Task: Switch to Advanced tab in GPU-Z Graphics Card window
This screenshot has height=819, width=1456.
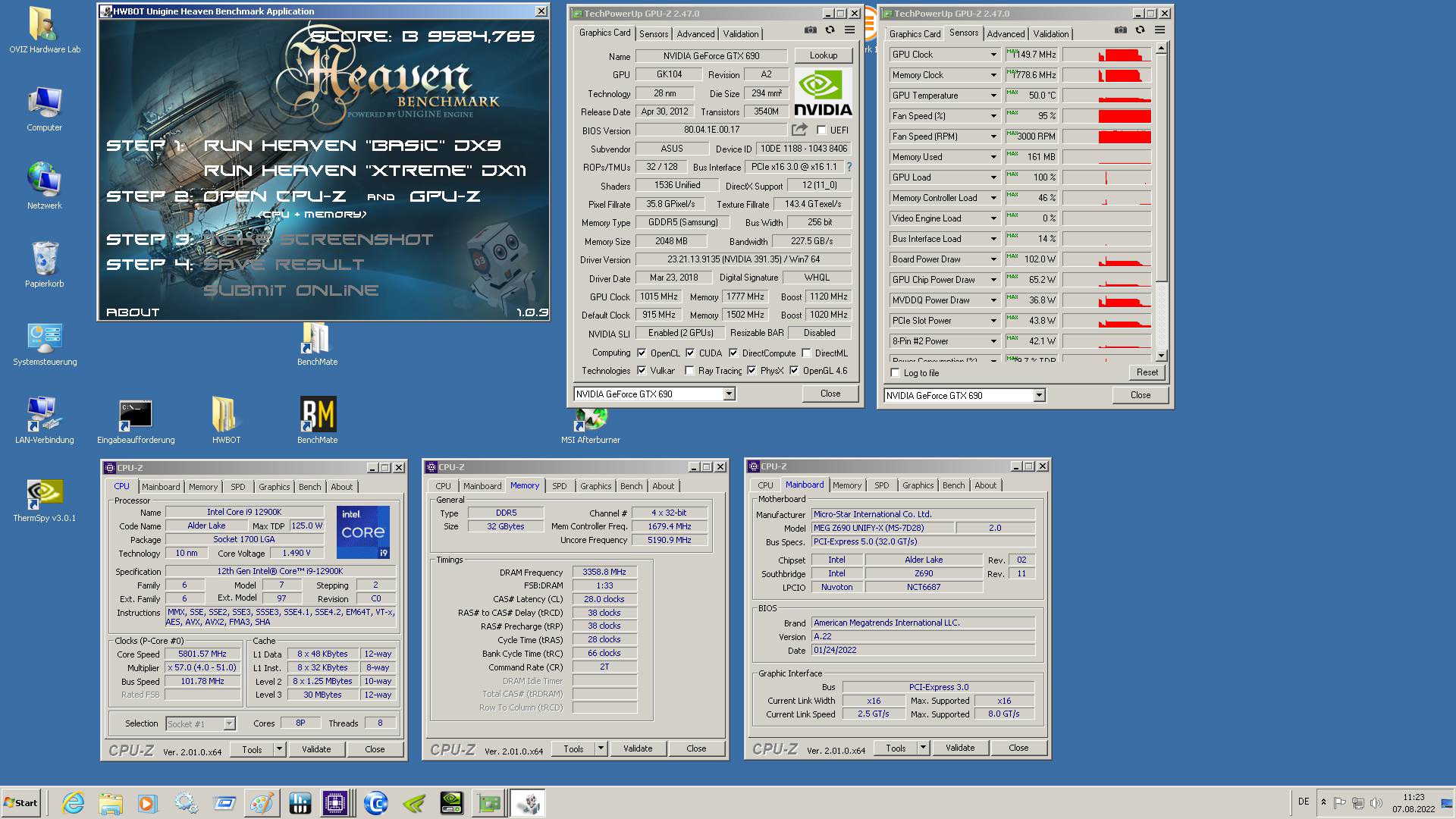Action: [695, 34]
